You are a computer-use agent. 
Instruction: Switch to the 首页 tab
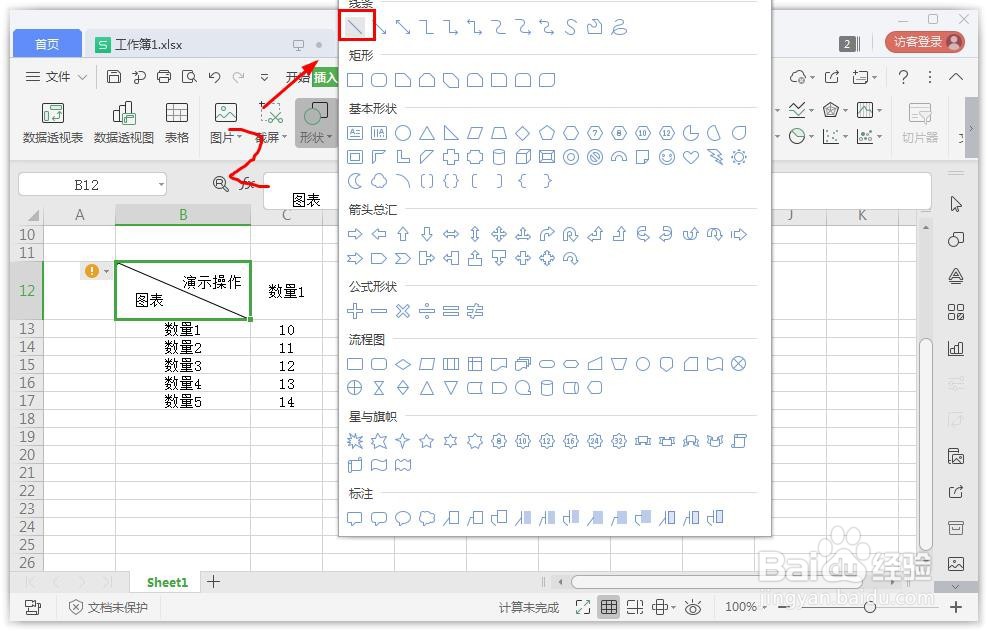click(46, 43)
